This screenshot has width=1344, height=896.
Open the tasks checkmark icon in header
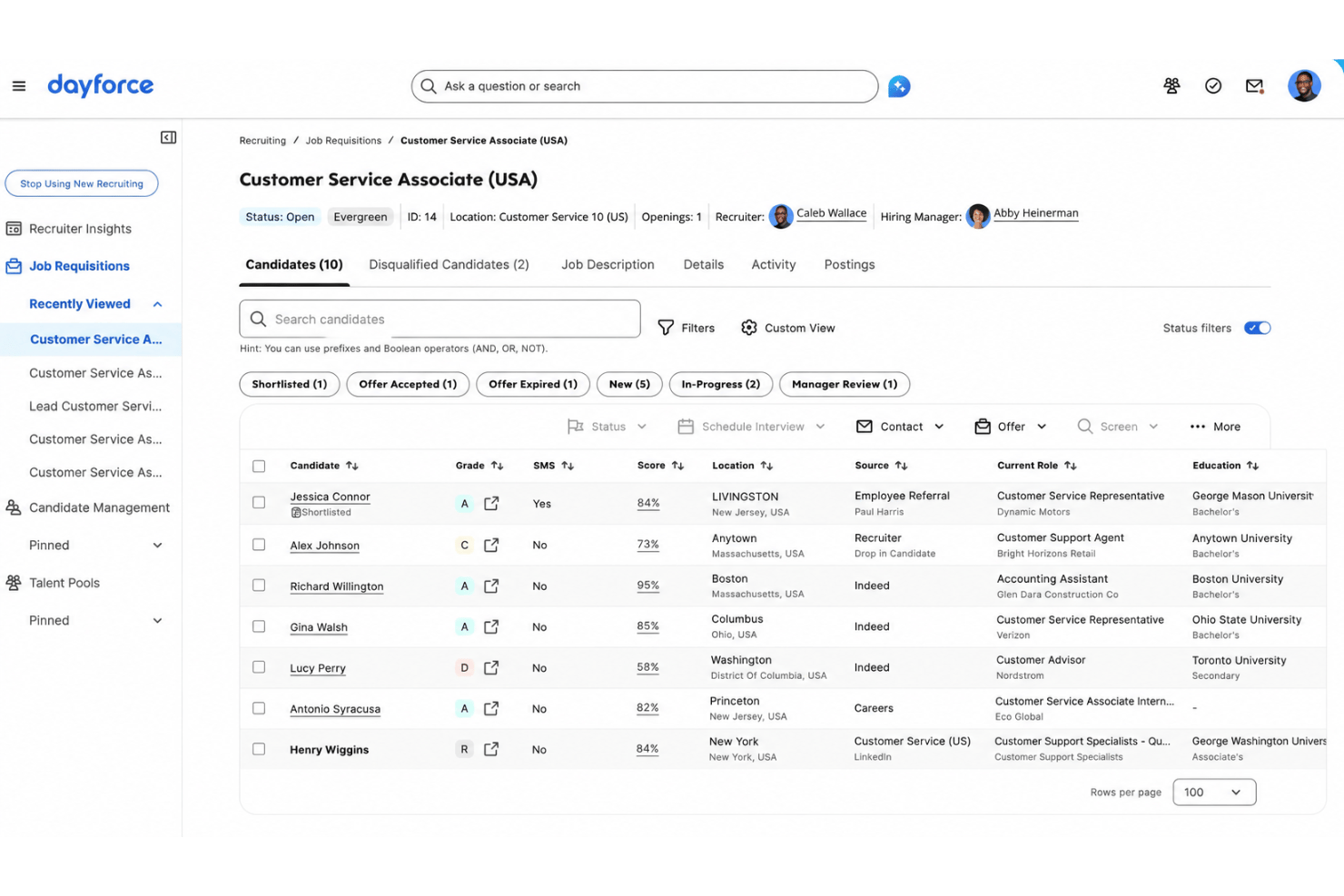[1213, 85]
